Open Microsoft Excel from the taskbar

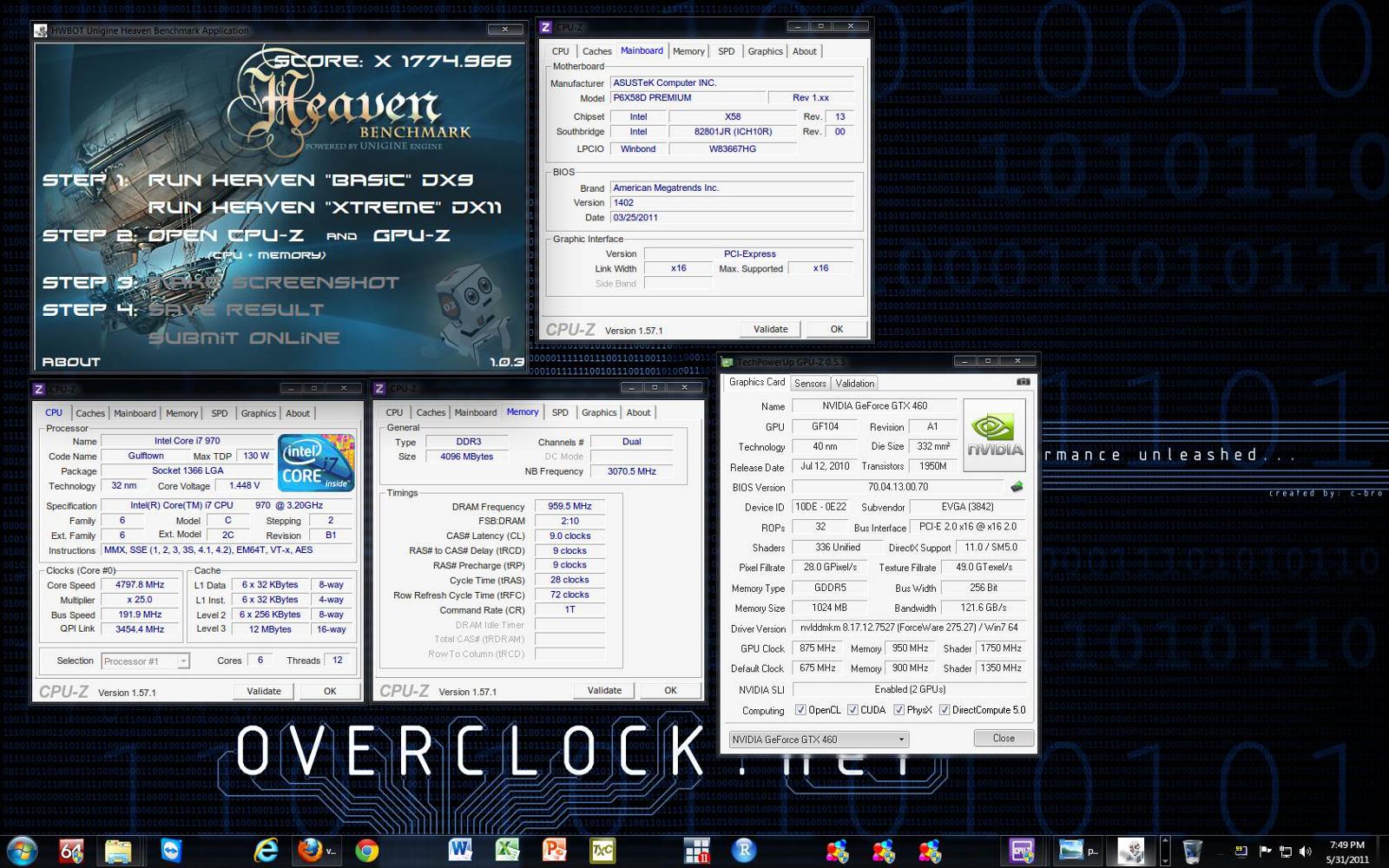[508, 851]
